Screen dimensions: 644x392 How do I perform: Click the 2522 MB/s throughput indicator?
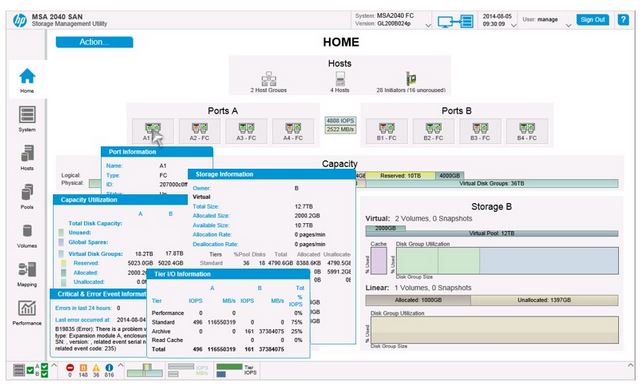340,129
